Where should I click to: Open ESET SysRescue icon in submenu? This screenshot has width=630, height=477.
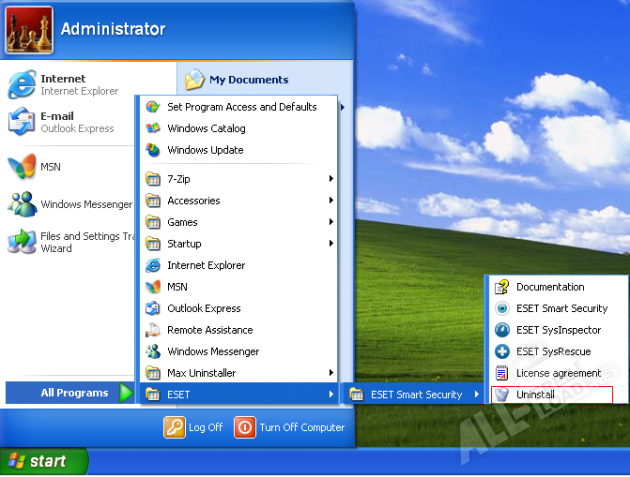coord(502,352)
